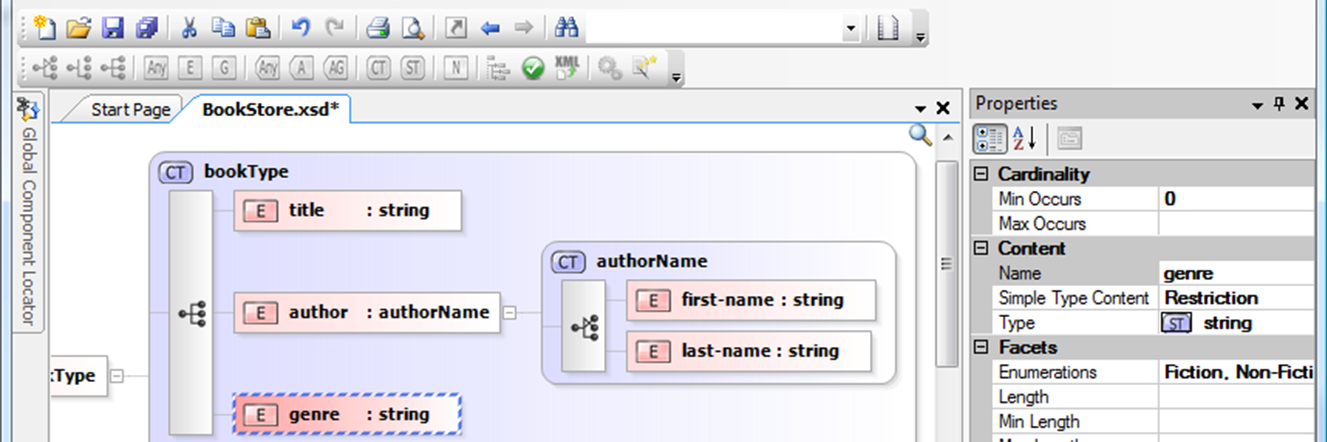Image resolution: width=1327 pixels, height=442 pixels.
Task: Click the page layout icon after search box
Action: click(x=887, y=28)
